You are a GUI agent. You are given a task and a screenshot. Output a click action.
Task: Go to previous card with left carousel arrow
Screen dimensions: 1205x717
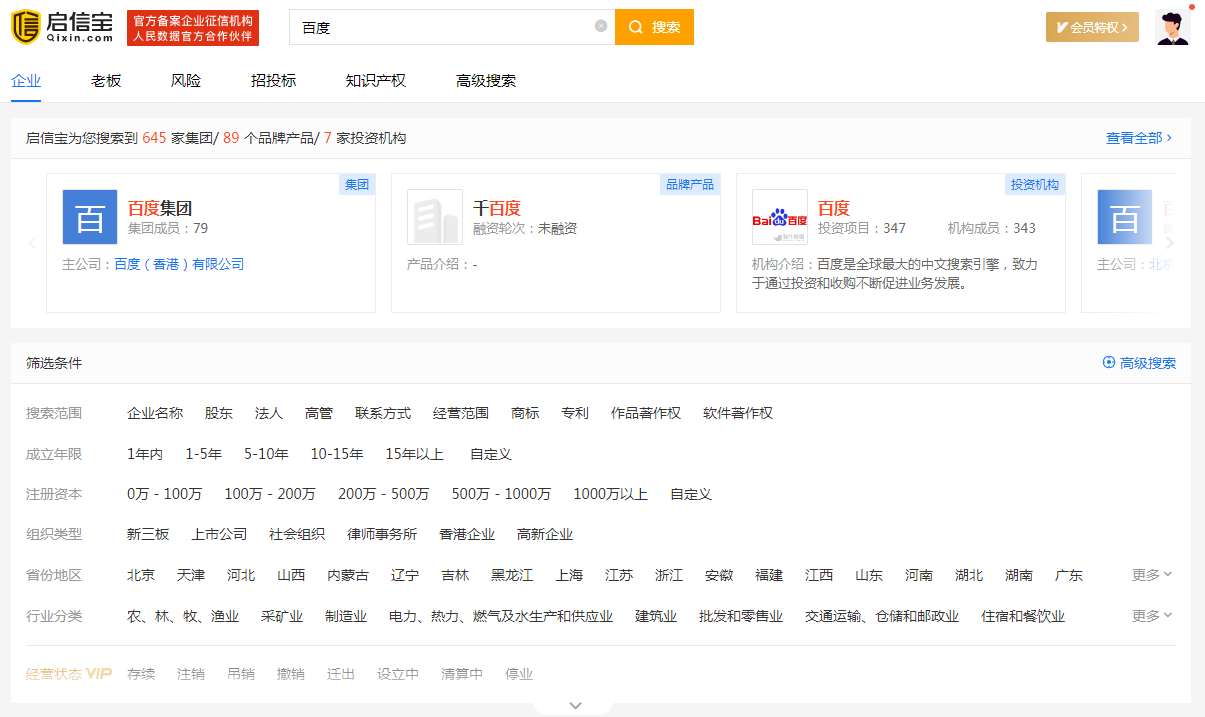pos(31,242)
